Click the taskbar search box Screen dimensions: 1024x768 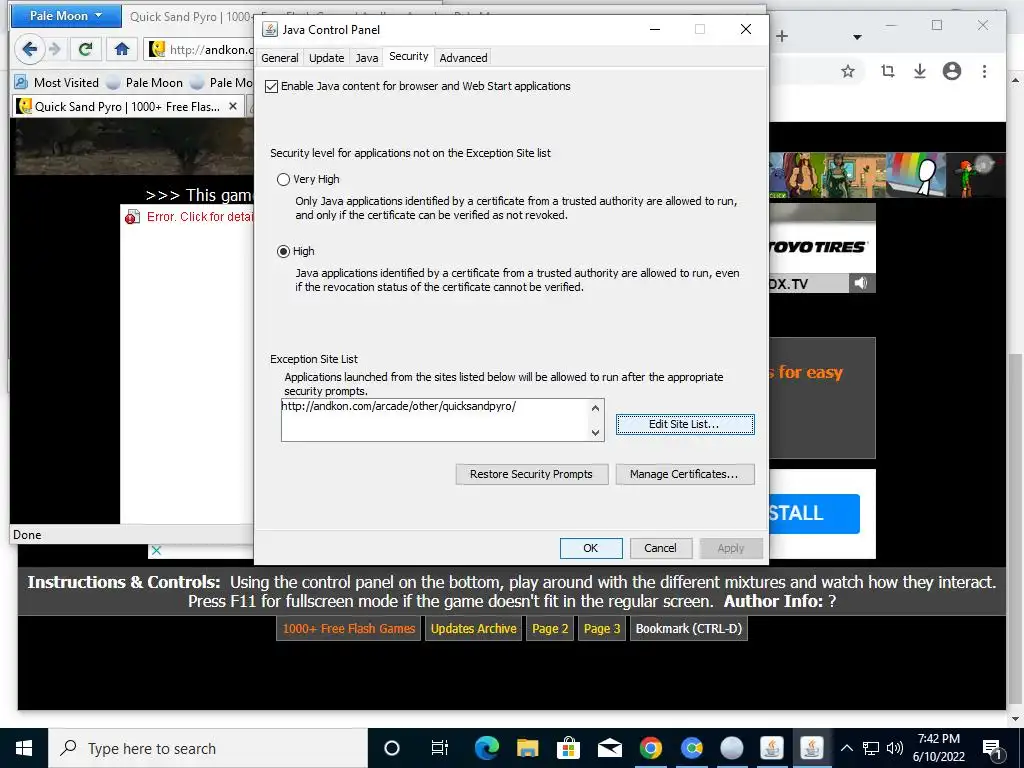(x=208, y=748)
